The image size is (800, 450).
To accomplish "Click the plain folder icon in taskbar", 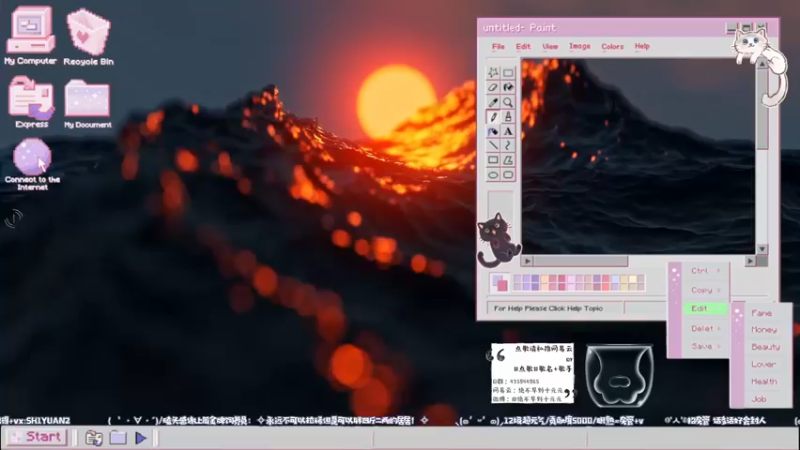I will pos(118,438).
